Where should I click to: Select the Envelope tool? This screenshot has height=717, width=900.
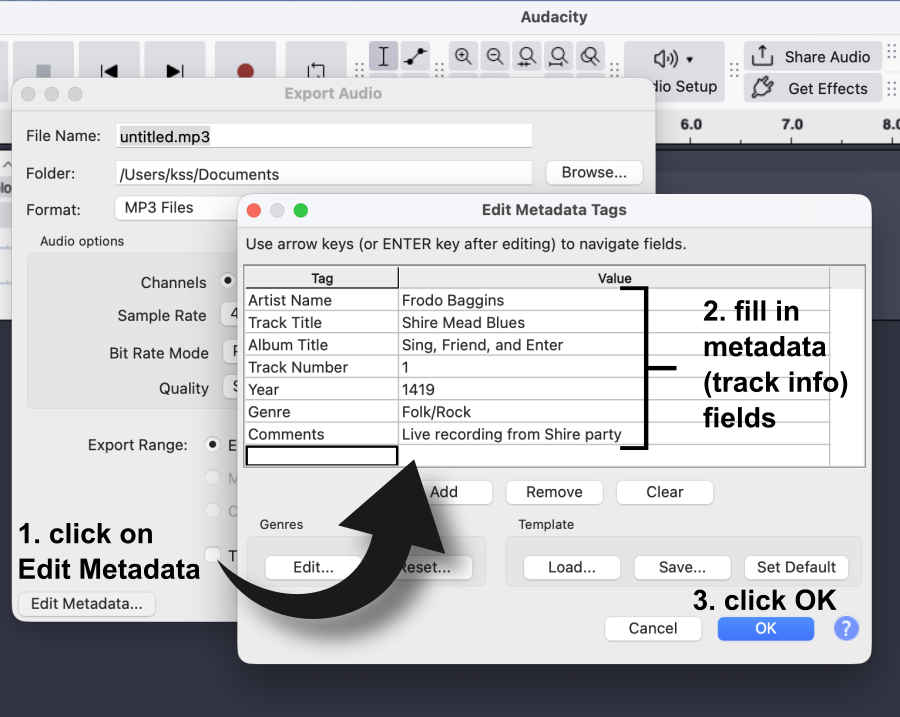415,56
